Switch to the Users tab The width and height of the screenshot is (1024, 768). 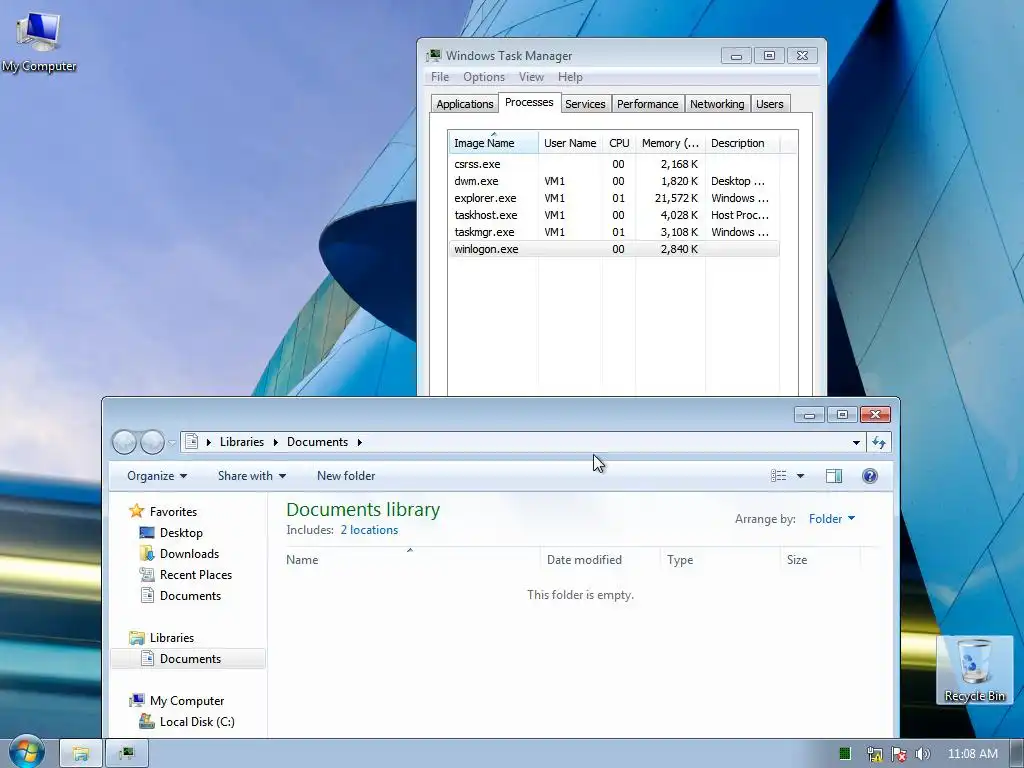tap(769, 104)
